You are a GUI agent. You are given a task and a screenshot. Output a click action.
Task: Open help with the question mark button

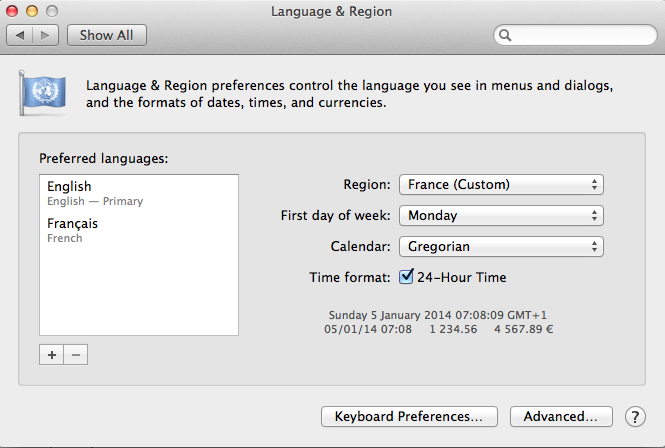click(x=635, y=417)
